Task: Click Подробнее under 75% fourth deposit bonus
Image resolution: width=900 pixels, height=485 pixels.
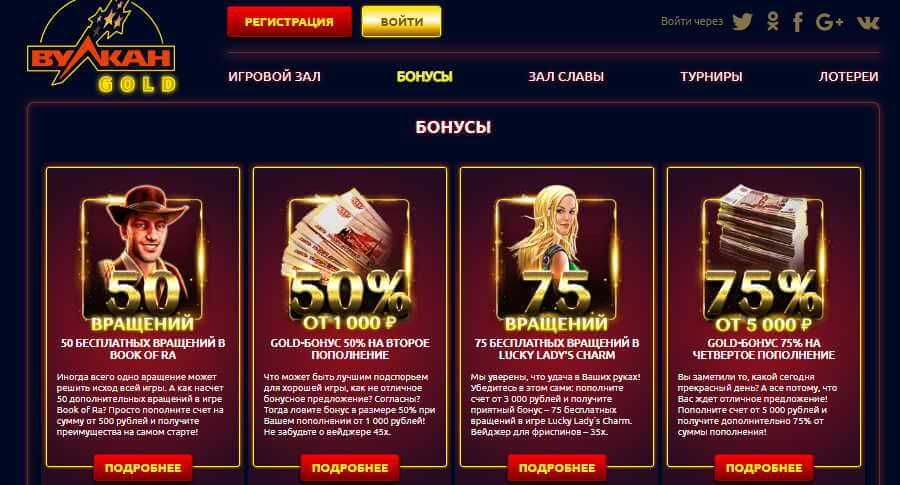Action: 764,468
